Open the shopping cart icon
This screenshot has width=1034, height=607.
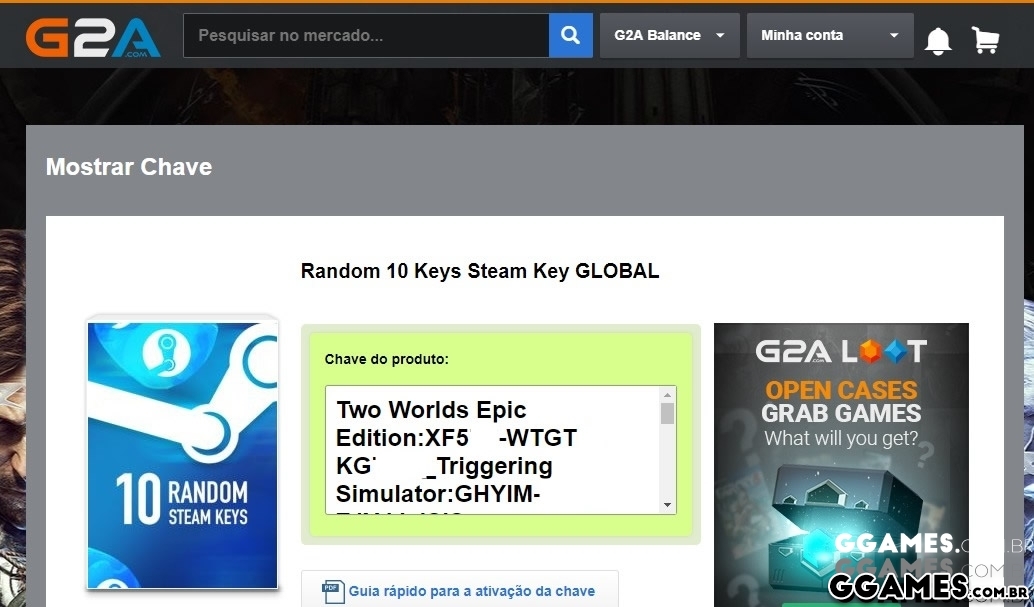click(985, 40)
